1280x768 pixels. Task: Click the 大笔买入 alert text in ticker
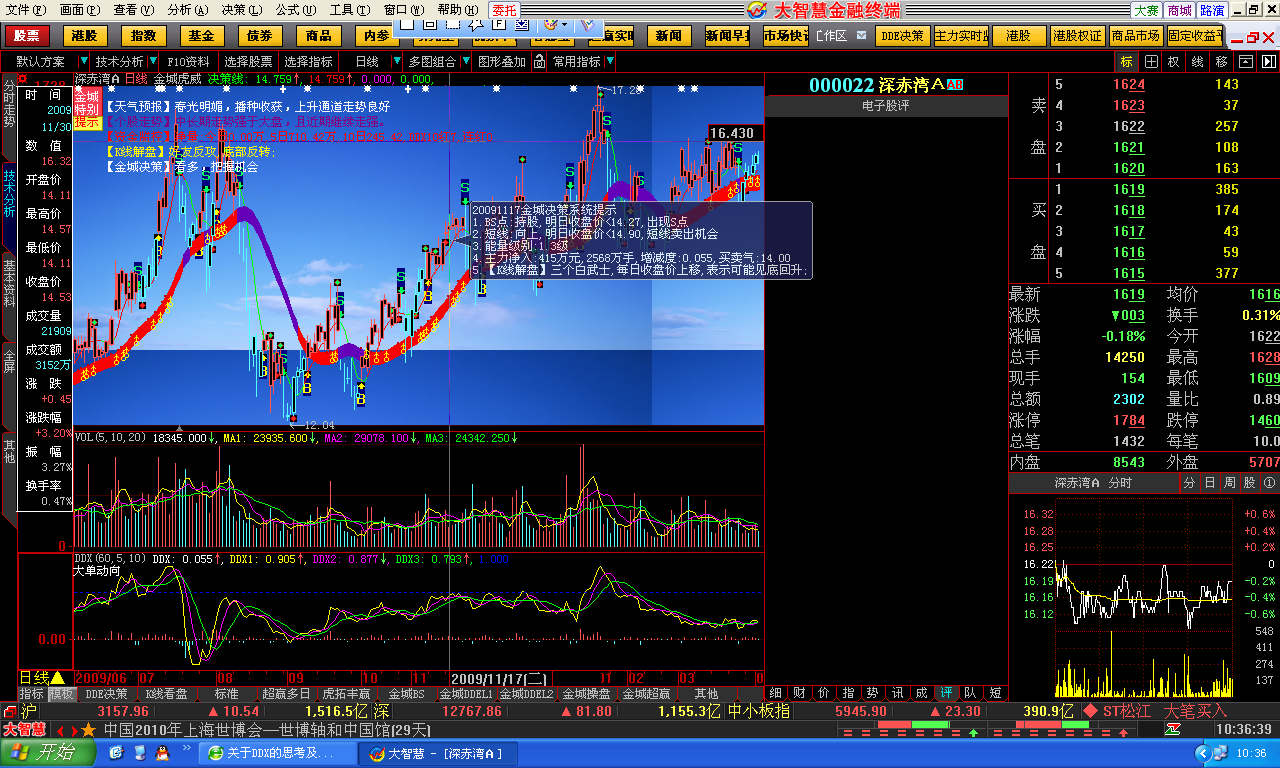pos(1195,711)
